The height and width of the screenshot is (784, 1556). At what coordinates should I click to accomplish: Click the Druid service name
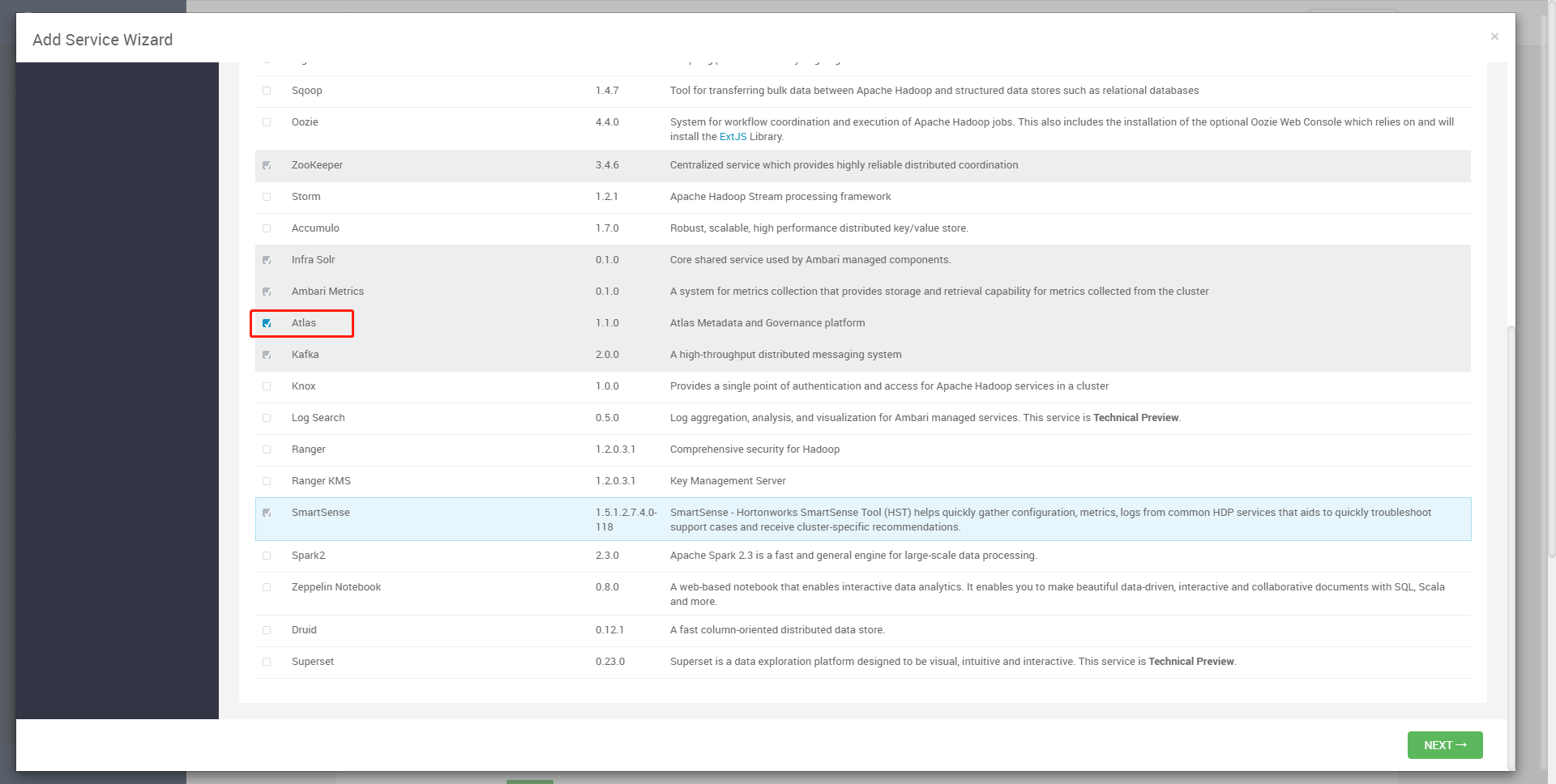click(304, 630)
